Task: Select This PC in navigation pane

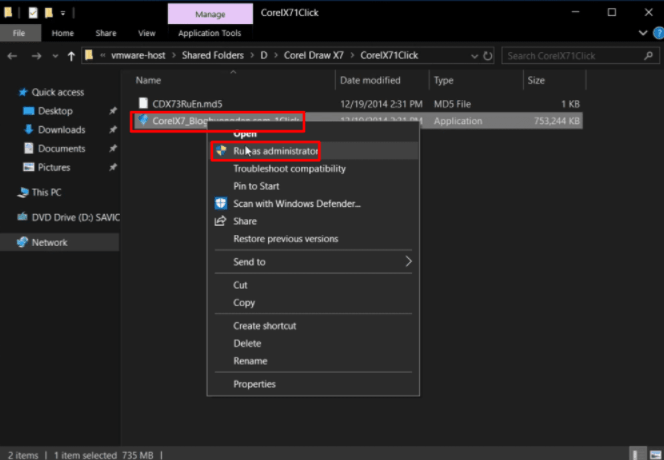Action: tap(46, 192)
